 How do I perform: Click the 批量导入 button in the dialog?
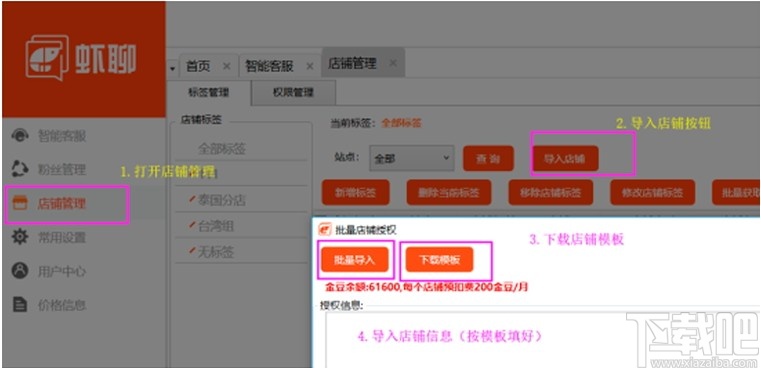tap(355, 260)
